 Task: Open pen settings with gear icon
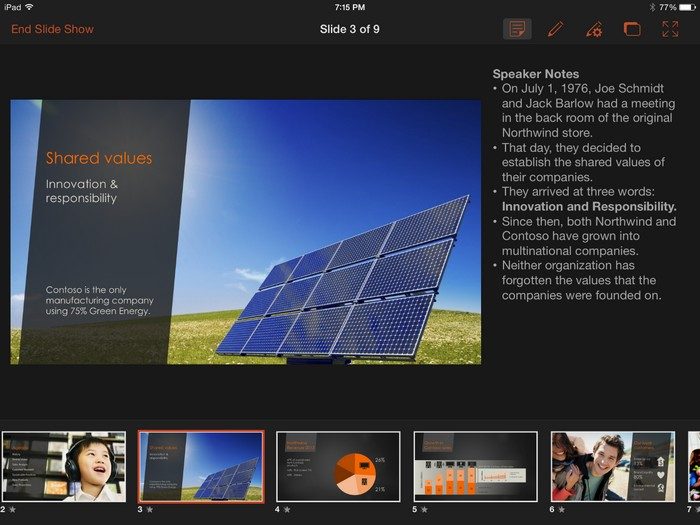pyautogui.click(x=594, y=29)
